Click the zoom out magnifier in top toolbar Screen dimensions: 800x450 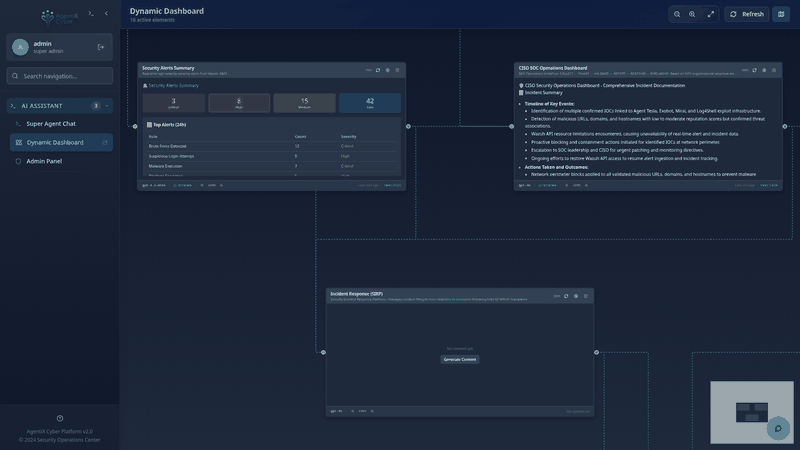coord(677,14)
